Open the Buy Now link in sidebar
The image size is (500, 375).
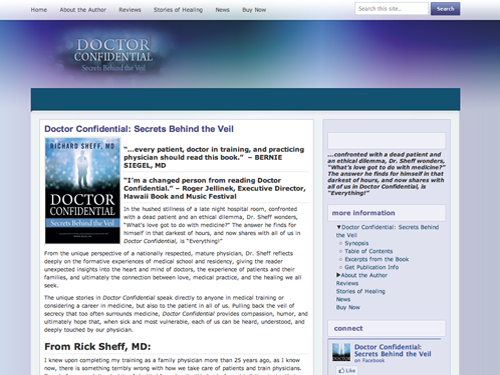click(x=348, y=307)
